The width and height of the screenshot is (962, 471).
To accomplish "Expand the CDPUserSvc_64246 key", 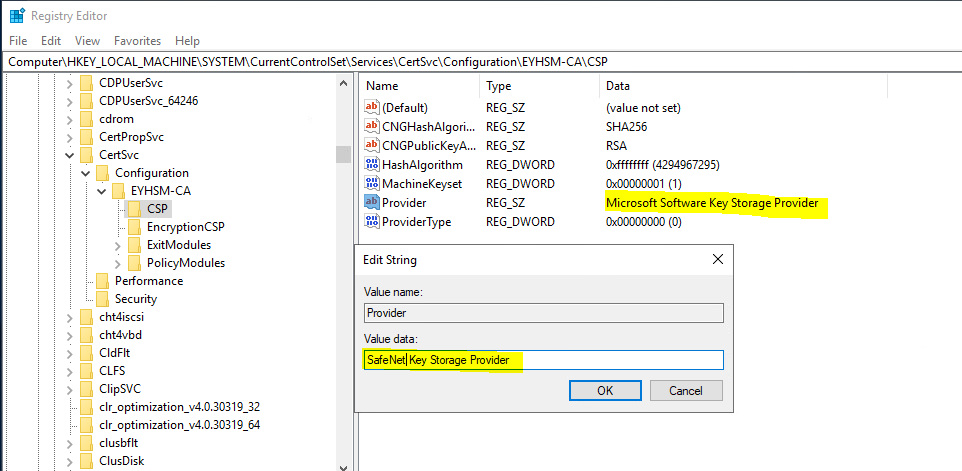I will pos(69,101).
